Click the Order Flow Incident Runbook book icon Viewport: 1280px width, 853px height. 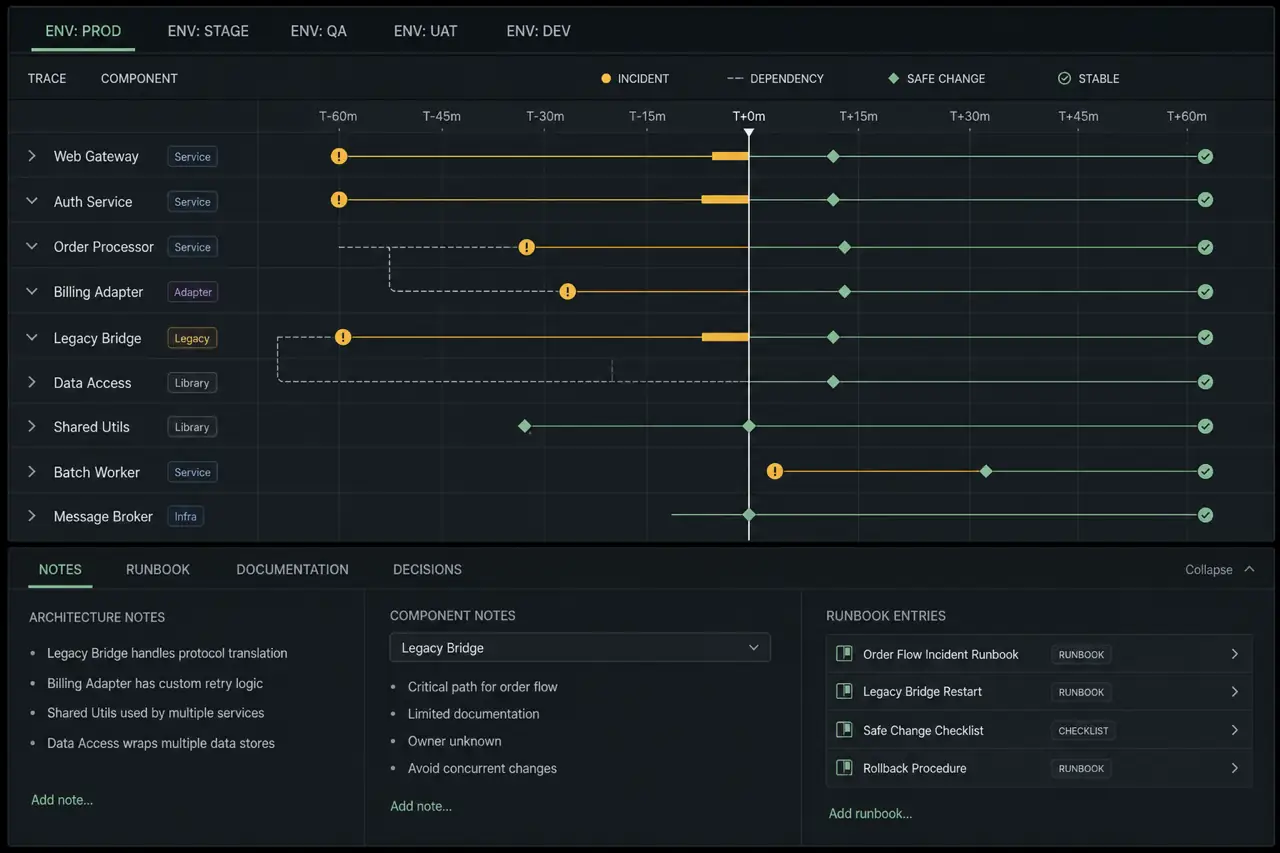point(844,654)
